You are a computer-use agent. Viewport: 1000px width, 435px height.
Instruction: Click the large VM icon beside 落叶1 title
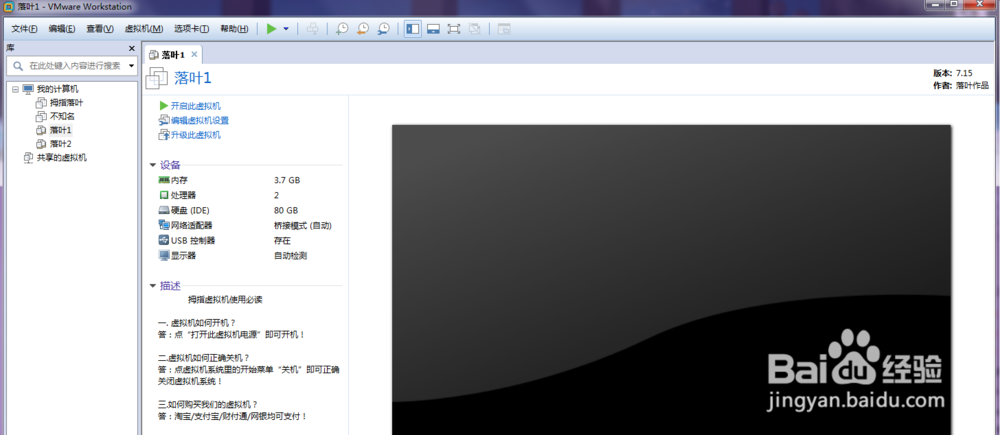157,78
